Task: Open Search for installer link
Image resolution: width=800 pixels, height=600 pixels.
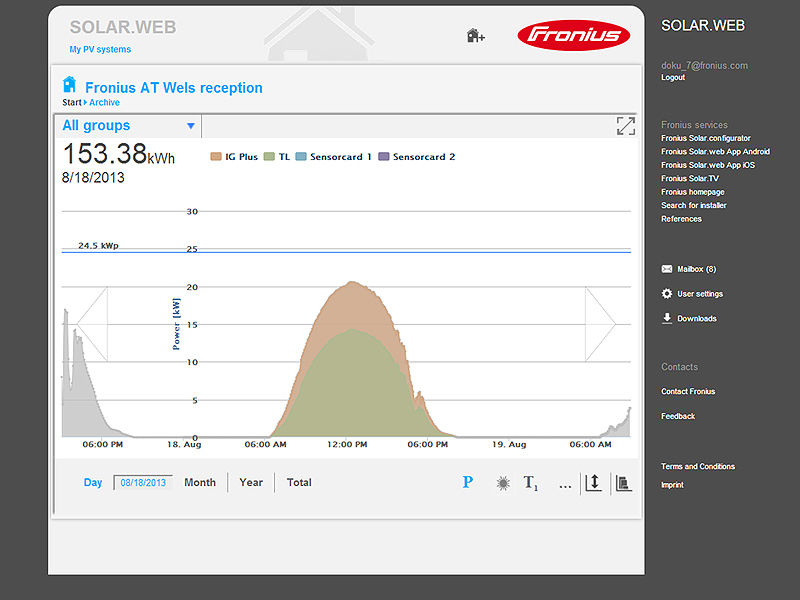Action: 693,205
